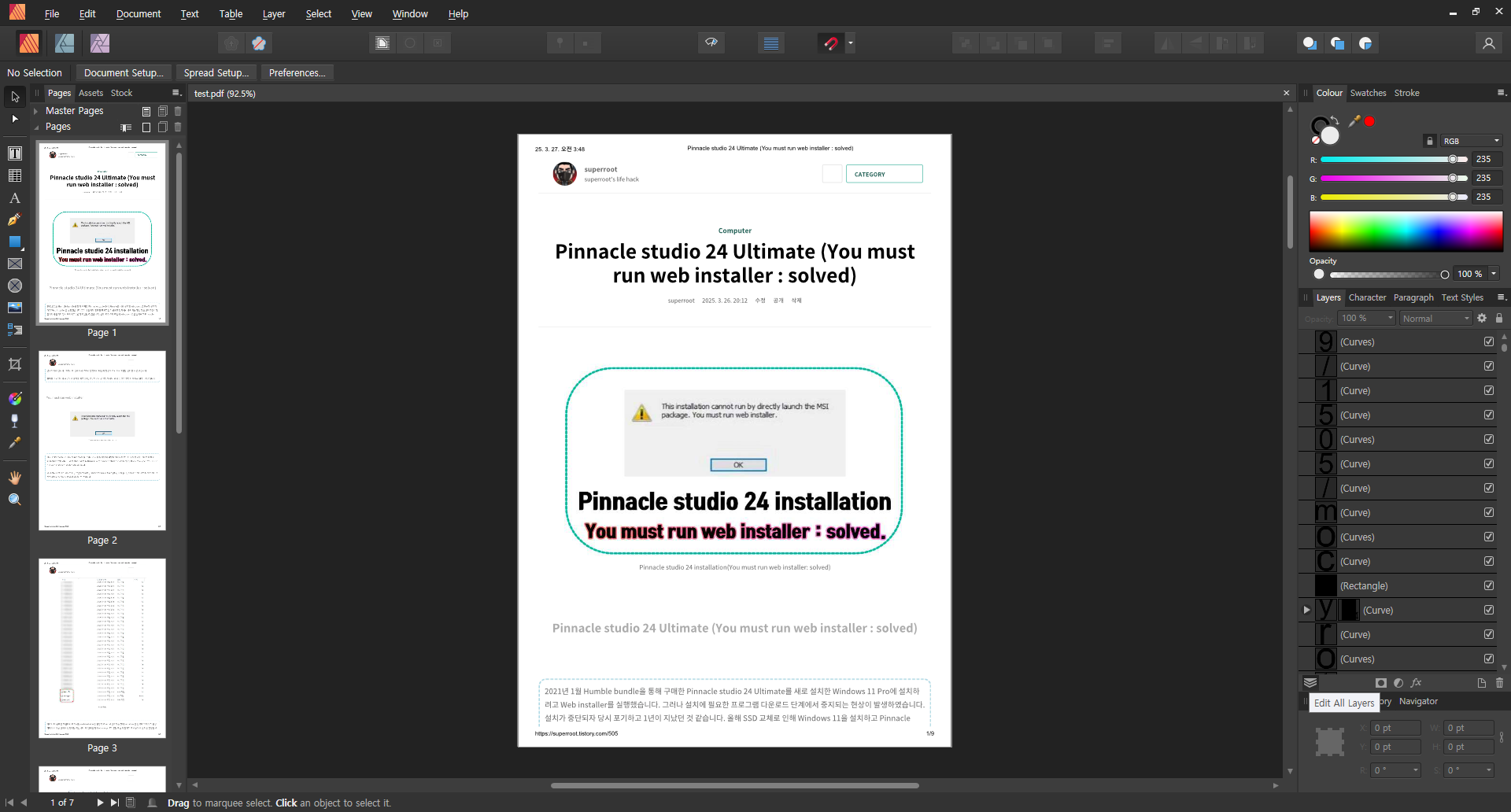Image resolution: width=1511 pixels, height=812 pixels.
Task: Delete layer with trash icon in Layers panel
Action: 1499,683
